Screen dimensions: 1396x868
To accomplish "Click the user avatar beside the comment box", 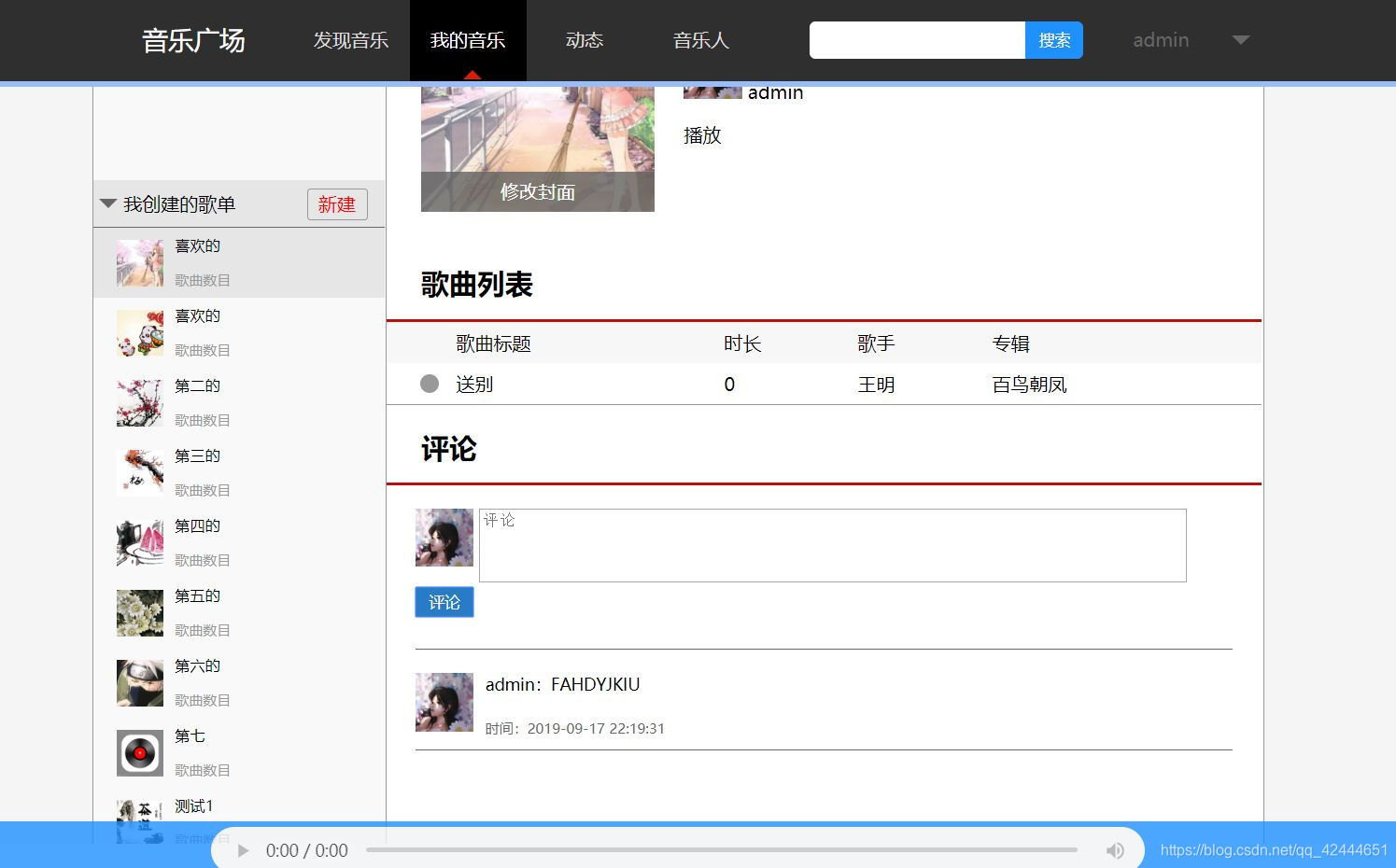I will tap(444, 538).
